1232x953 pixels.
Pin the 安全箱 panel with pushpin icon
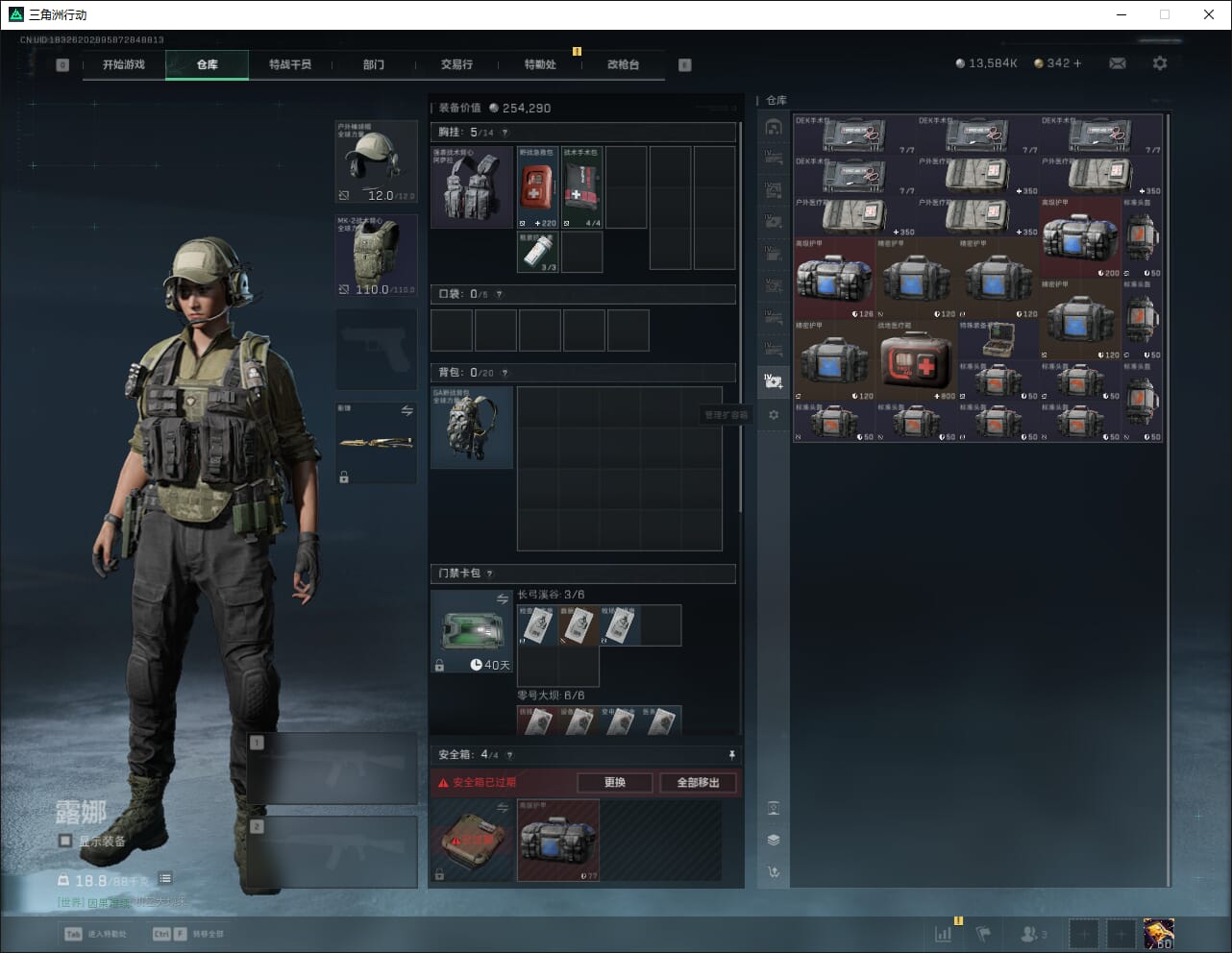(731, 755)
